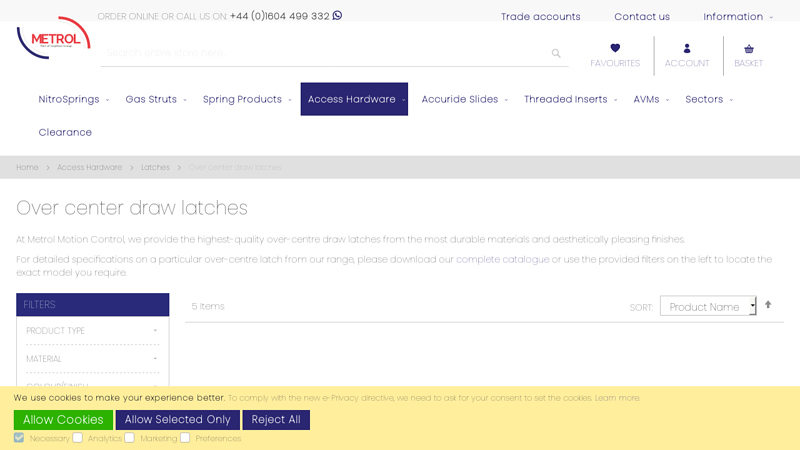The image size is (800, 450).
Task: Open the Gas Struts menu
Action: pos(155,99)
